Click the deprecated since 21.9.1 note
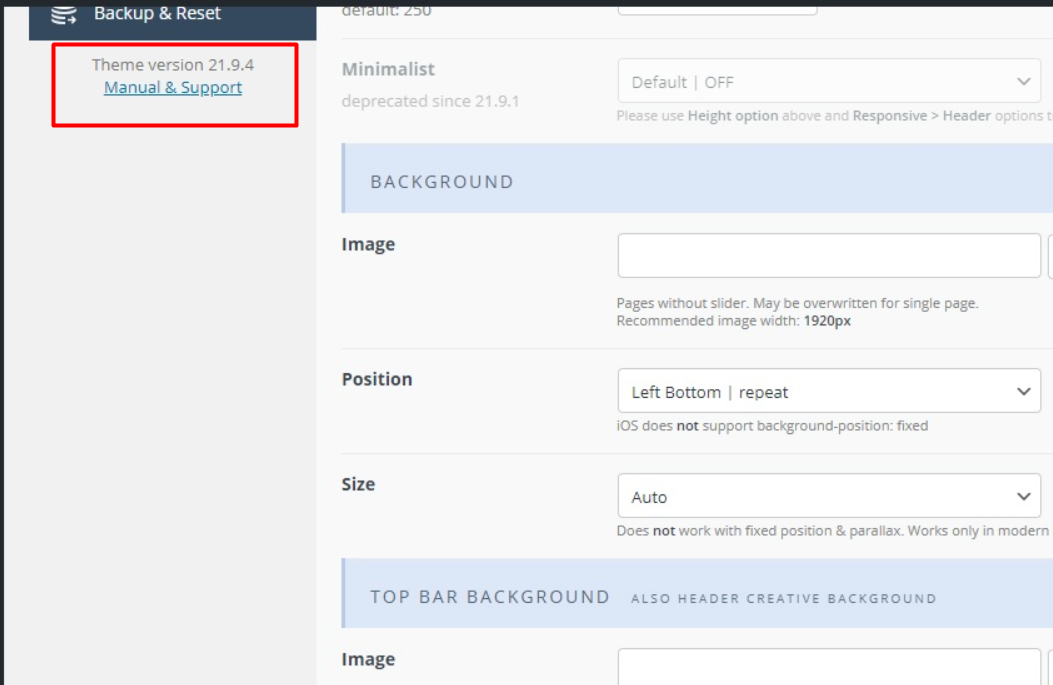The height and width of the screenshot is (685, 1053). click(430, 101)
